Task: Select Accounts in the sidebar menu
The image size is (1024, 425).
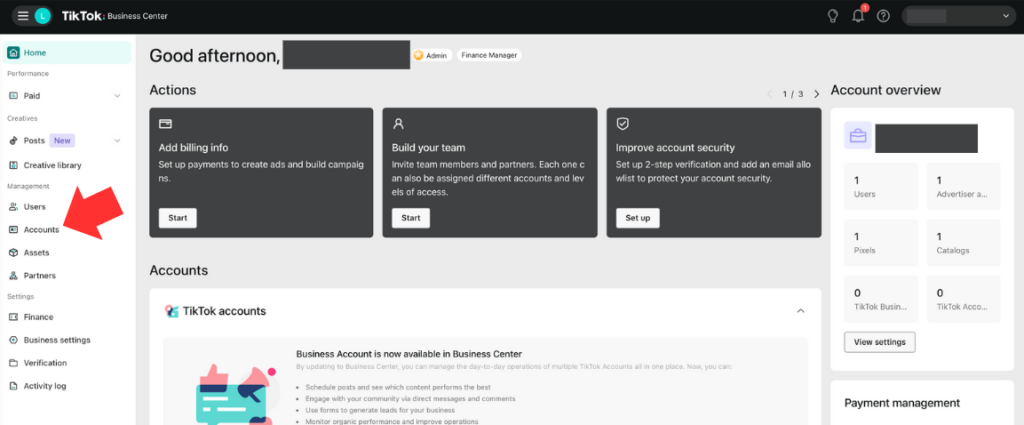Action: [x=41, y=230]
